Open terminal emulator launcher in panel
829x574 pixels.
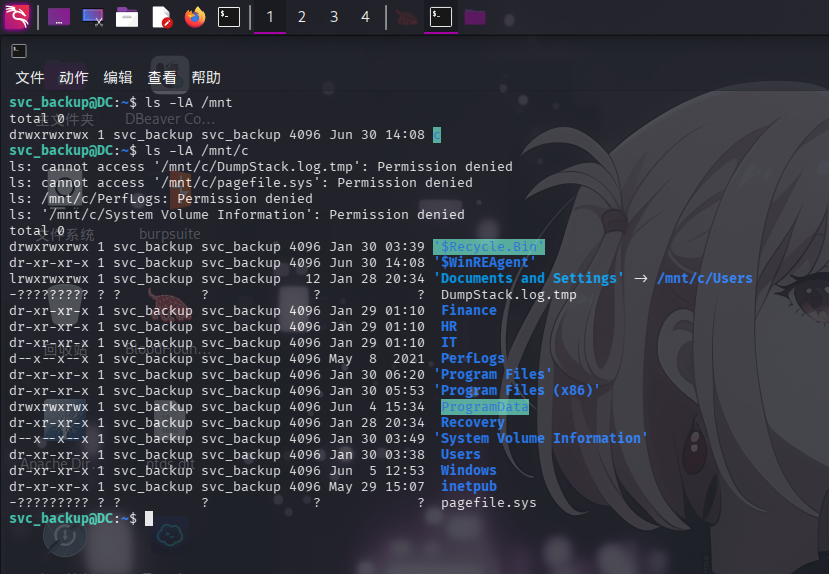(x=229, y=17)
